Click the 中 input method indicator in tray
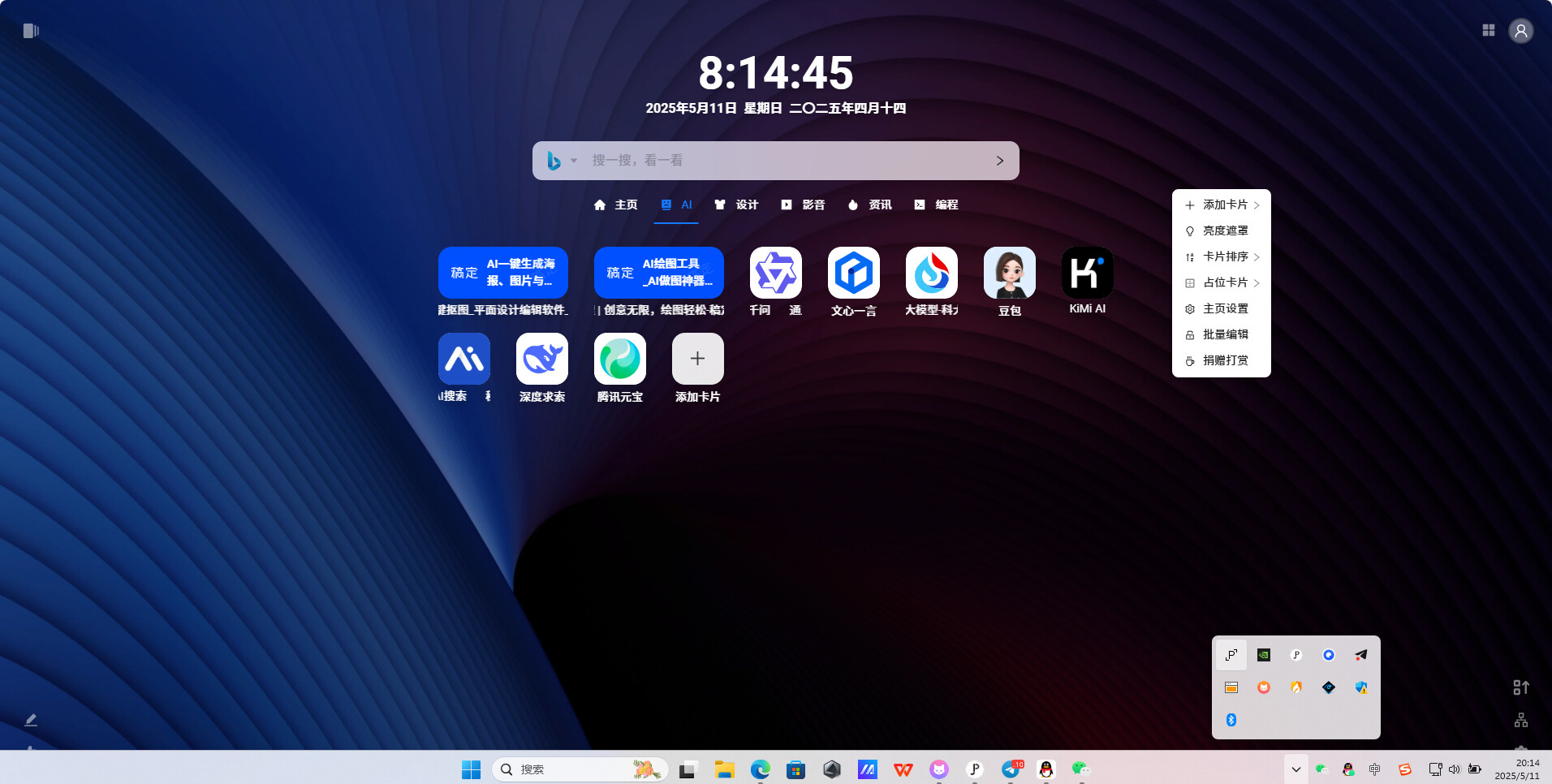Screen dimensions: 1552x784 pyautogui.click(x=1374, y=769)
